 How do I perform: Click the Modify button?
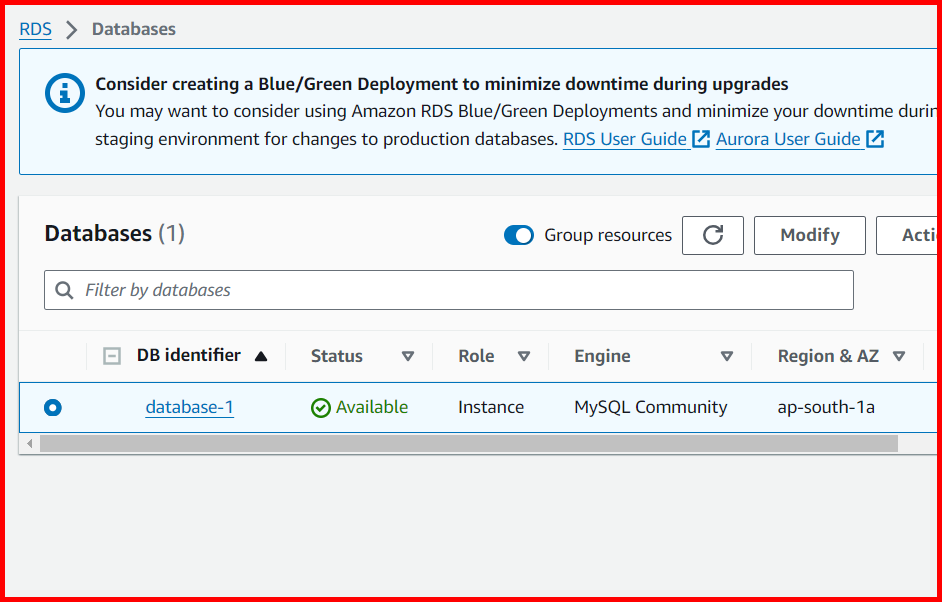[809, 235]
